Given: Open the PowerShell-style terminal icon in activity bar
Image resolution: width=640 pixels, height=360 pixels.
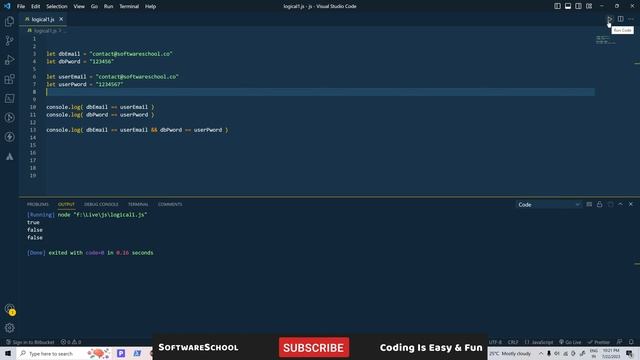Looking at the screenshot, I should (9, 98).
